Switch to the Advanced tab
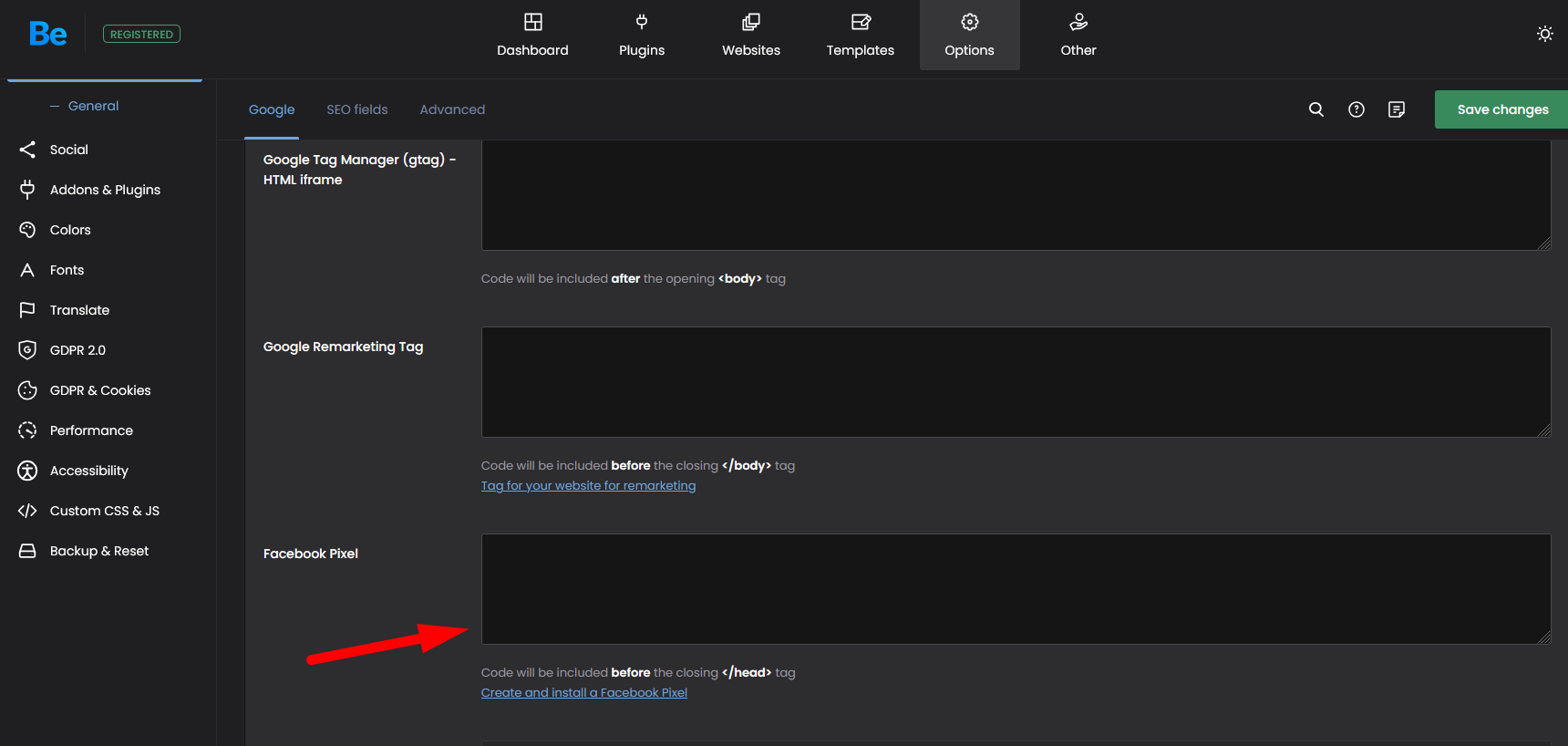 452,109
